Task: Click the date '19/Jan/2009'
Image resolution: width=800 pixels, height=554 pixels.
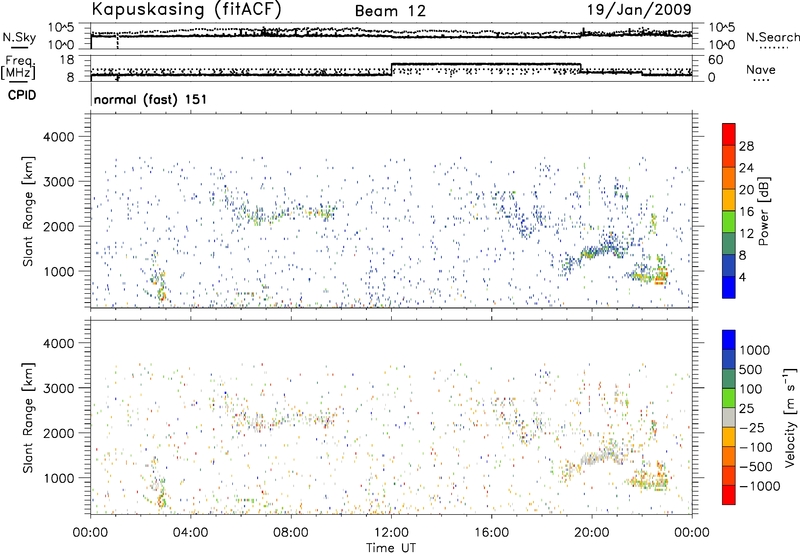Action: (x=639, y=10)
